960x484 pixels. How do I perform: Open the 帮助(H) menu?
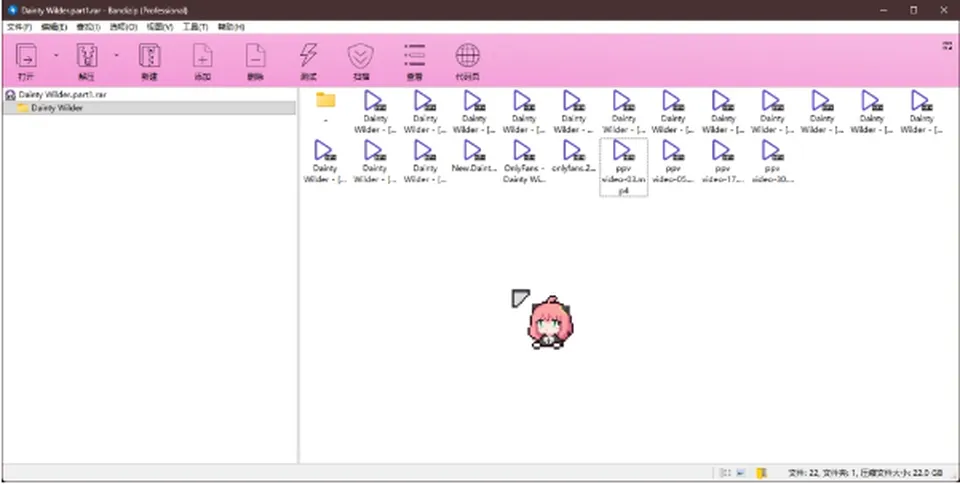(x=231, y=27)
